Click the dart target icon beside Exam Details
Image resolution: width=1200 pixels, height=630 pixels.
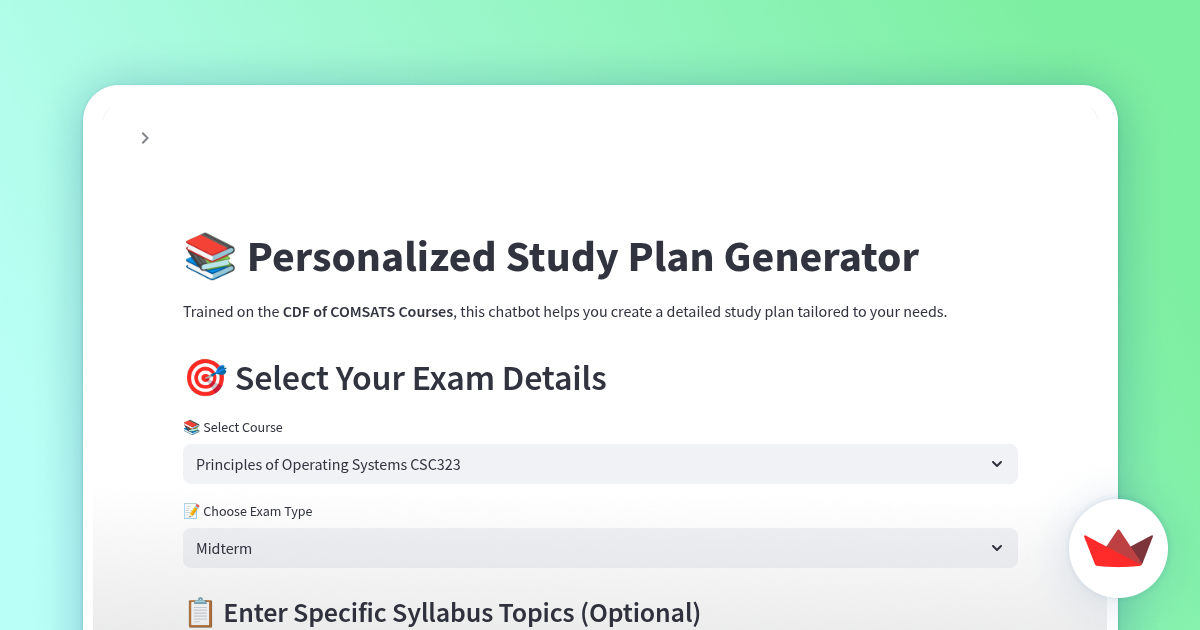204,378
